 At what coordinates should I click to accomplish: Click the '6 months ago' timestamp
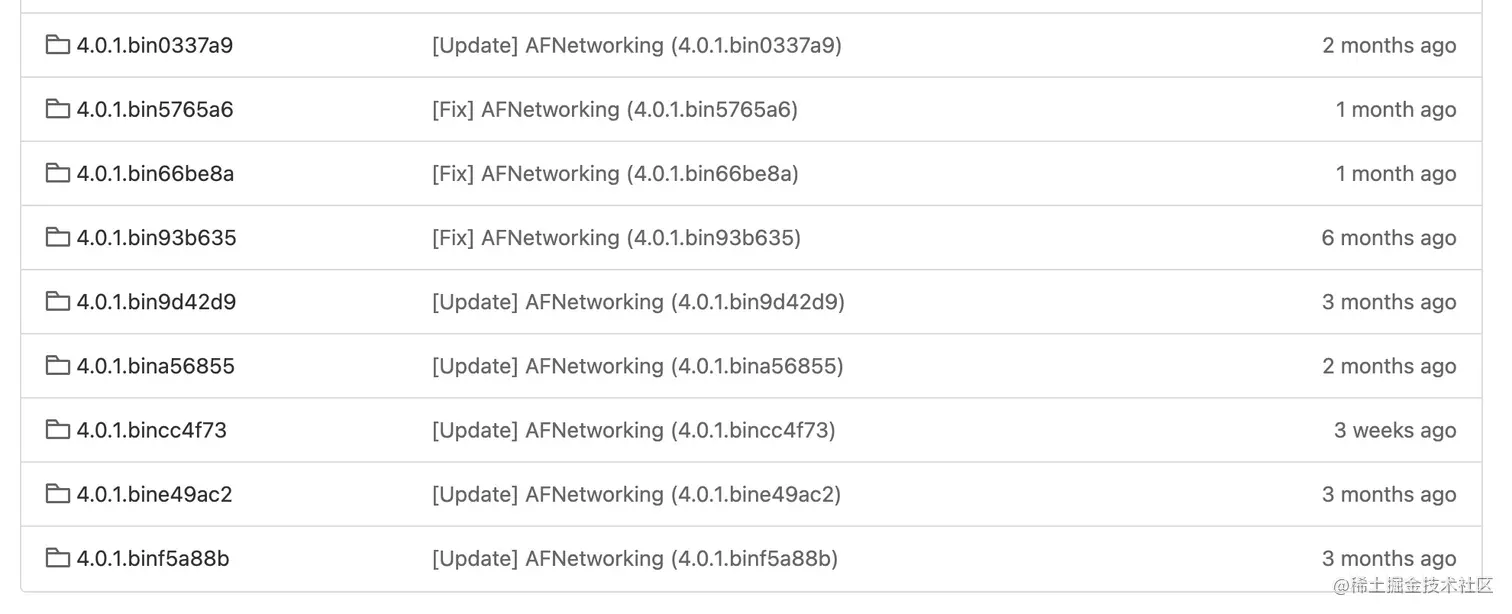(x=1389, y=238)
